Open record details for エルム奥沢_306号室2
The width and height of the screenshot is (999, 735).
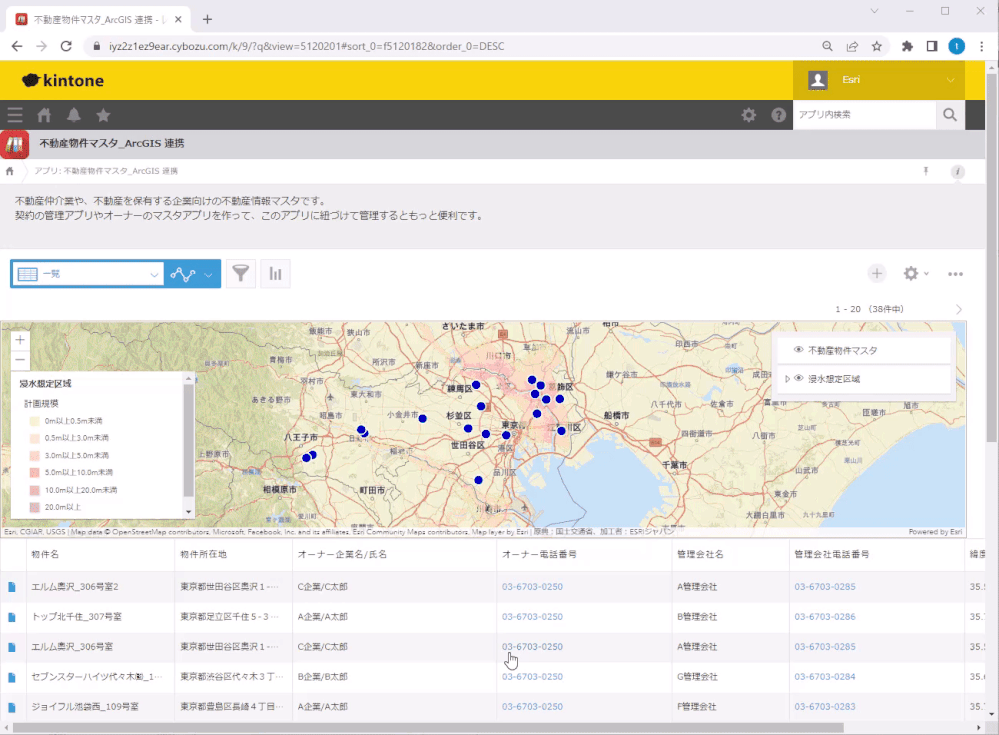click(12, 587)
